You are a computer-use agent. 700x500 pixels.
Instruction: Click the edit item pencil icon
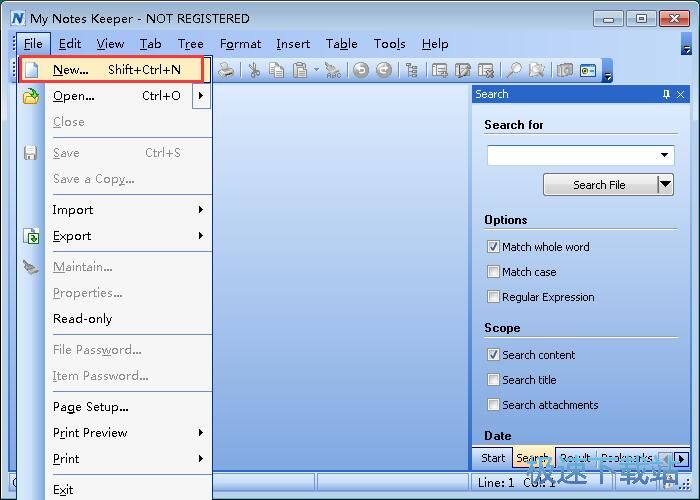pyautogui.click(x=462, y=70)
